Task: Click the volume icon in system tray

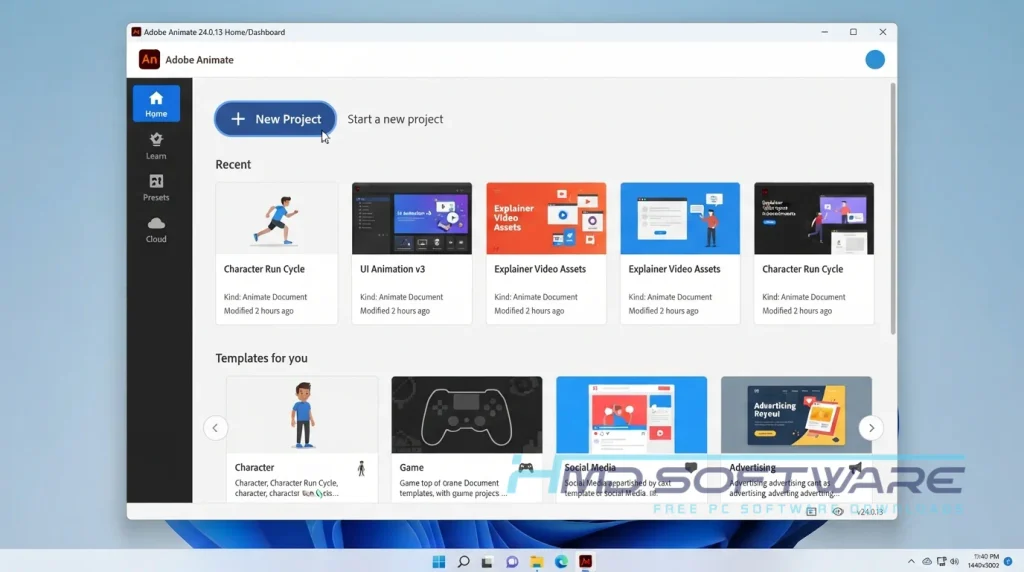Action: point(955,562)
